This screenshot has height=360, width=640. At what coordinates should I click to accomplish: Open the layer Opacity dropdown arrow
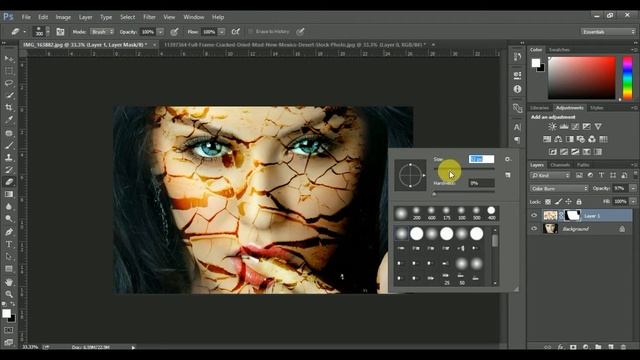pyautogui.click(x=633, y=188)
